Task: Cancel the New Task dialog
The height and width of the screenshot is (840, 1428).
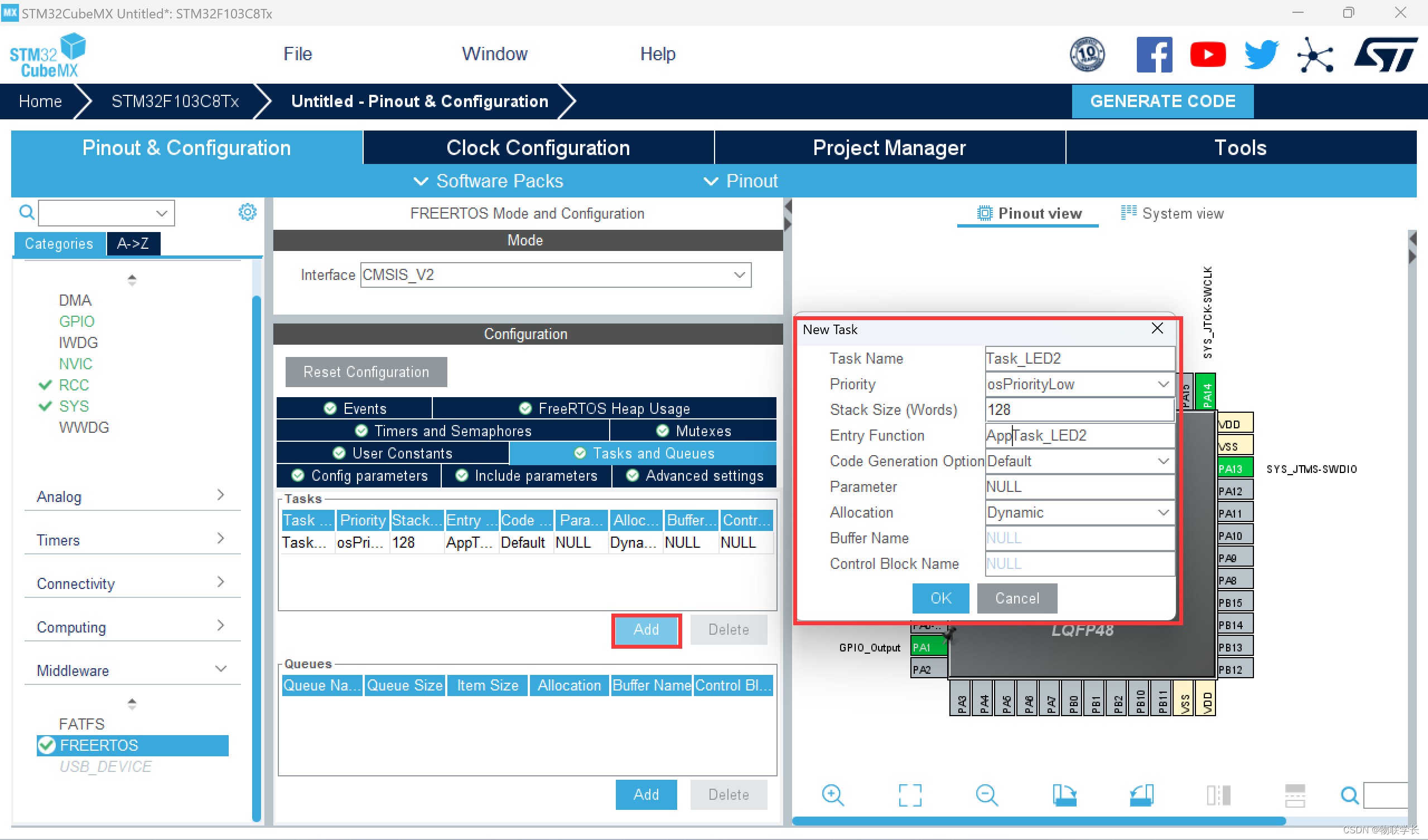Action: click(1016, 598)
